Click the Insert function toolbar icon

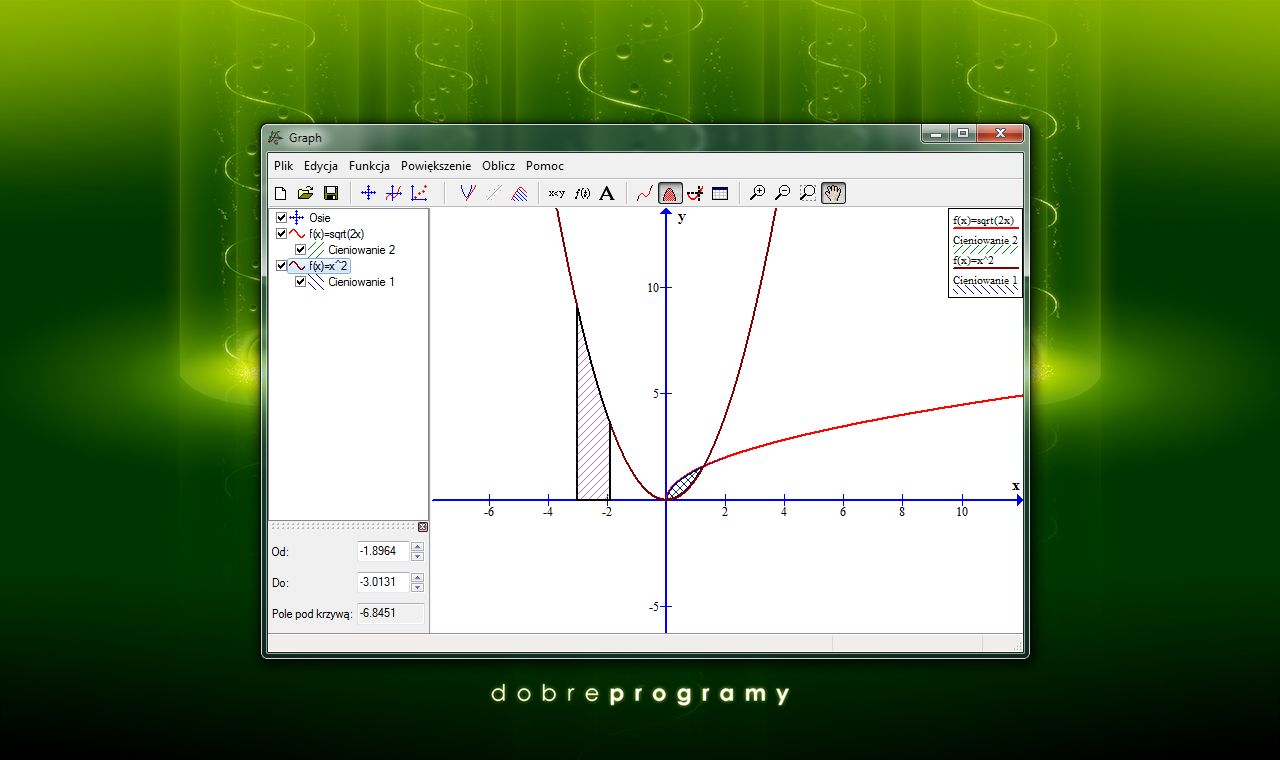pyautogui.click(x=394, y=193)
